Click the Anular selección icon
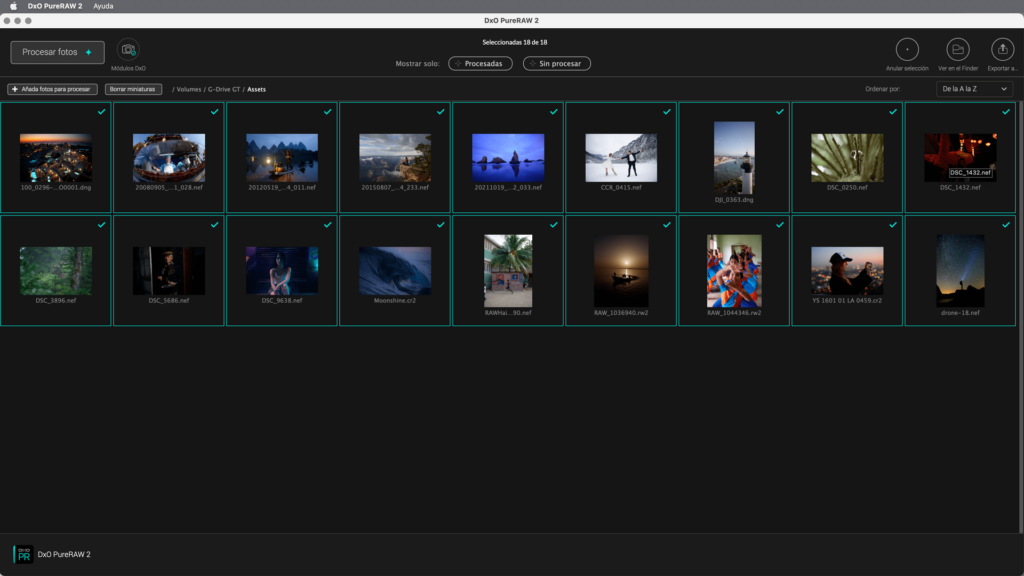 pos(907,50)
